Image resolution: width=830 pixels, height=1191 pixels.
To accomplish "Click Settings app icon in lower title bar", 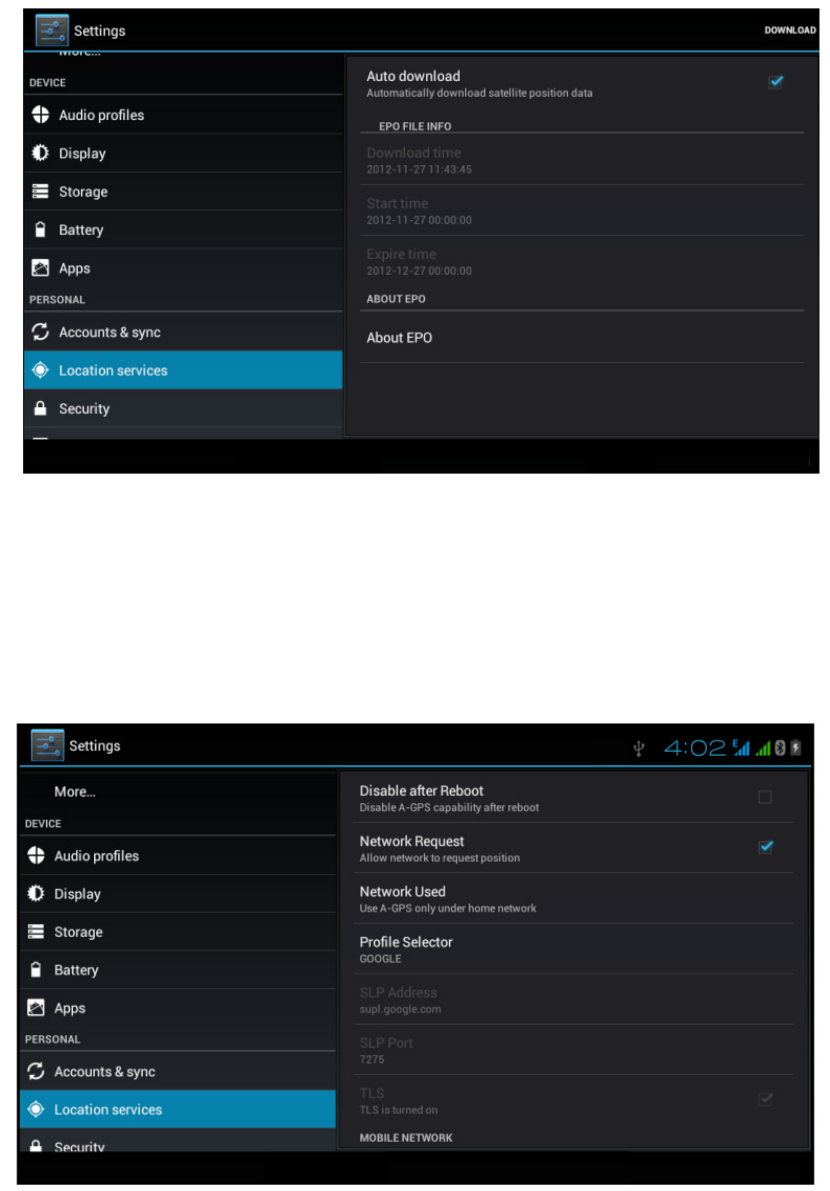I will [47, 745].
